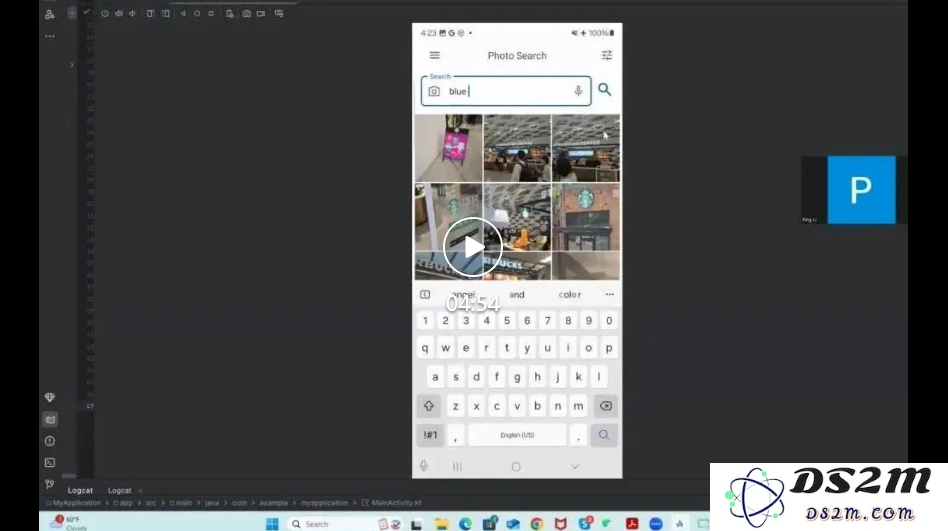Start screen recording via camcorder icon
Screen dimensions: 948x531
pyautogui.click(x=261, y=13)
